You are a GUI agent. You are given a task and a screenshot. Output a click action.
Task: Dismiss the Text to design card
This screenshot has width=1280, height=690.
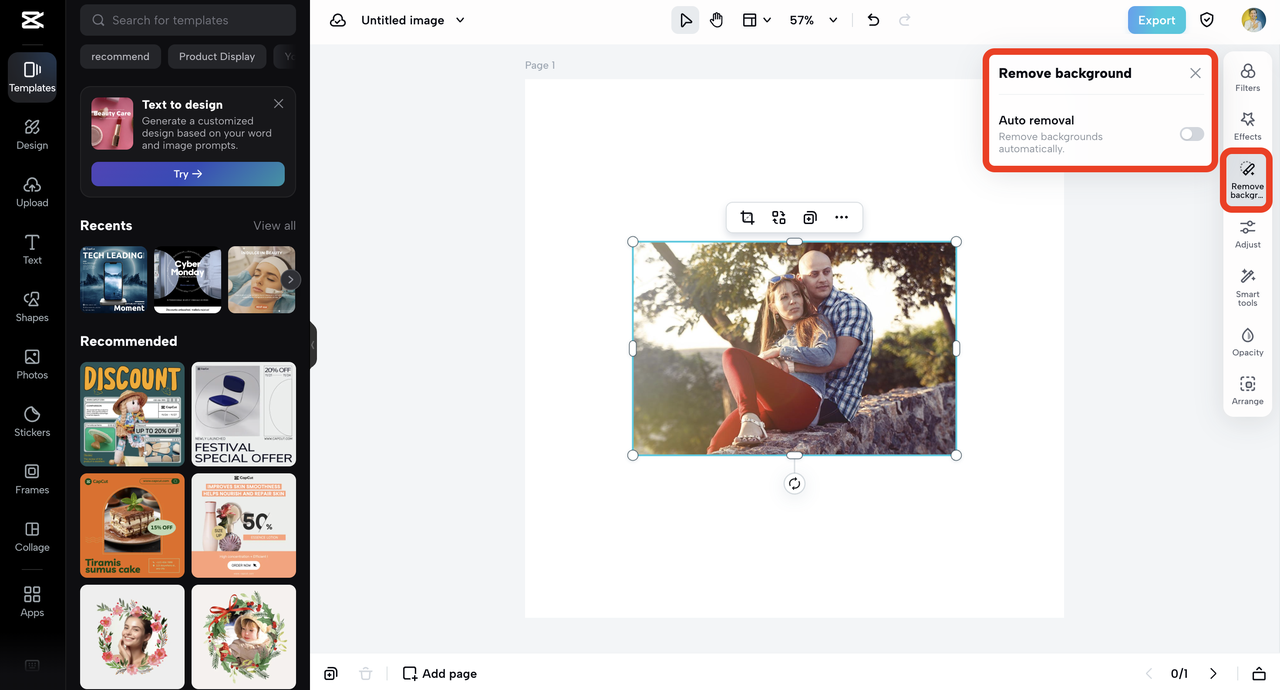point(278,104)
